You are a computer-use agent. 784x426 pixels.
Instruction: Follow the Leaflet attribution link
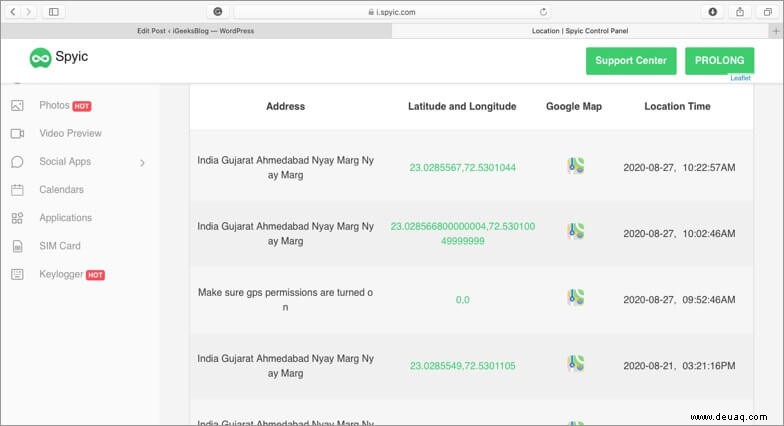point(740,78)
